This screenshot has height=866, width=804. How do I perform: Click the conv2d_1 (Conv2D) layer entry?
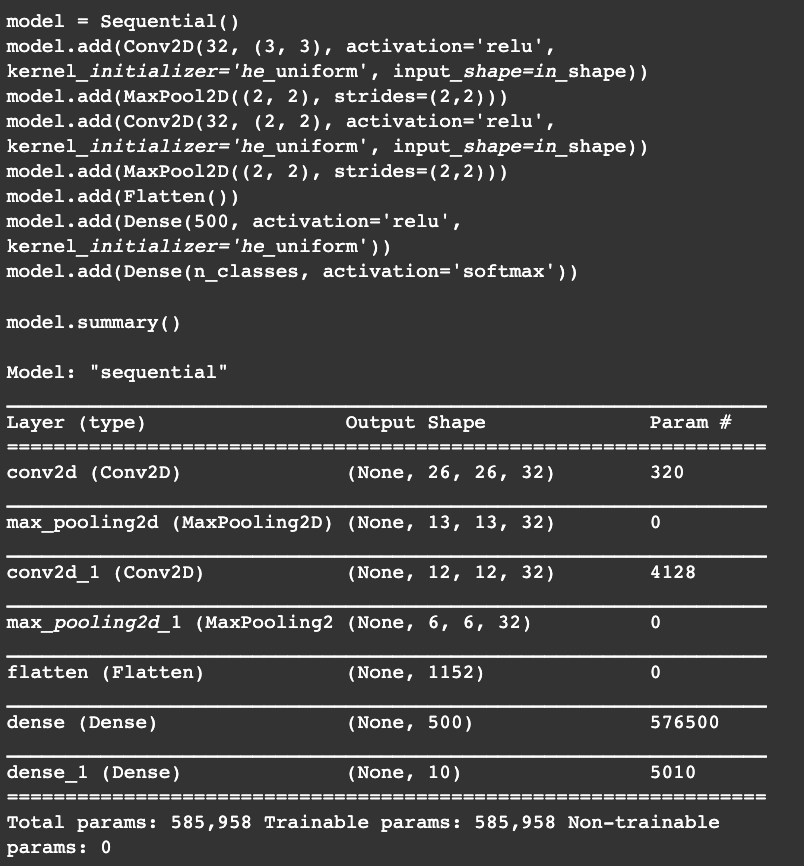[105, 573]
